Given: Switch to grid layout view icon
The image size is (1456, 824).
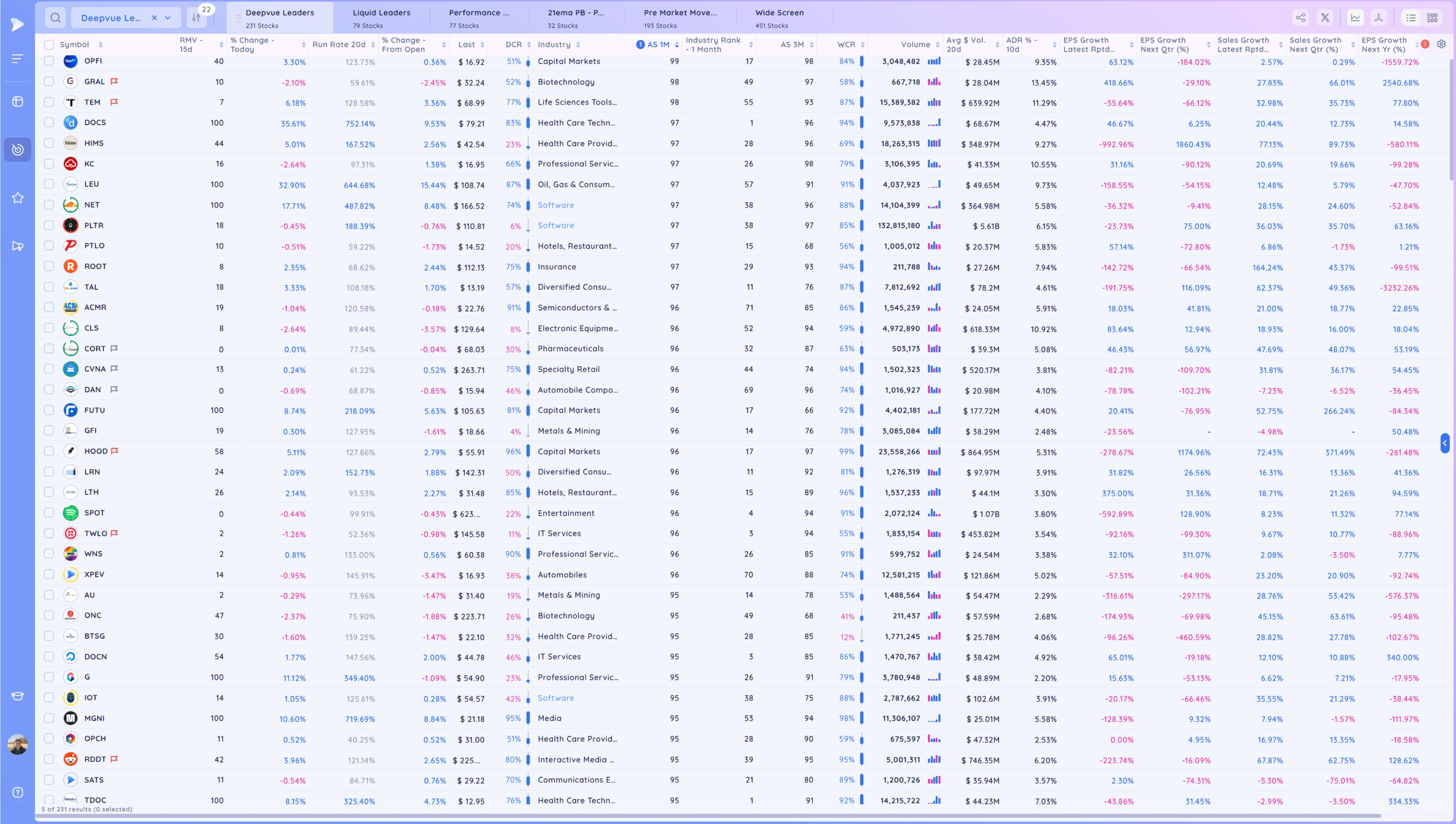Looking at the screenshot, I should (x=1432, y=17).
